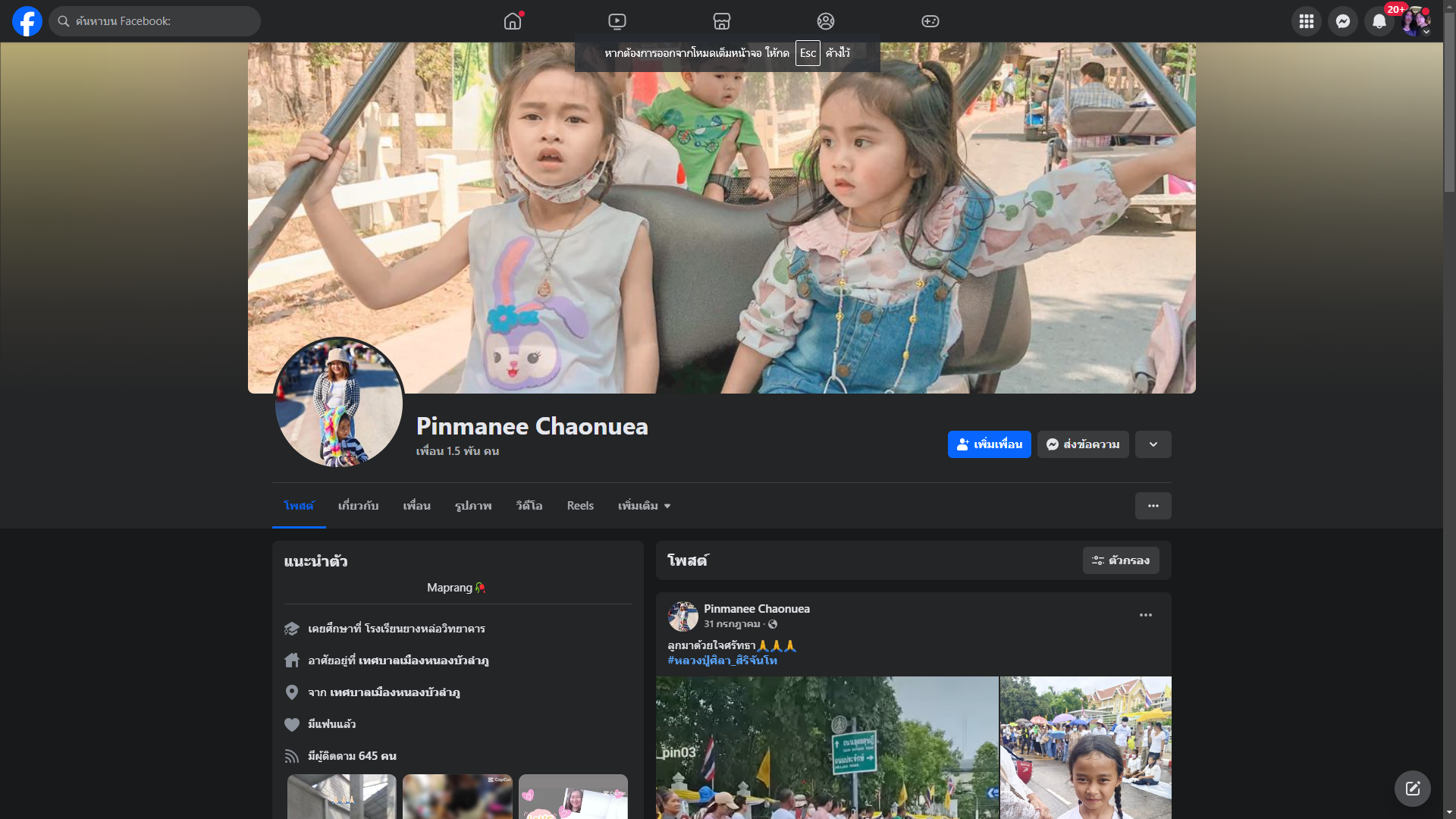Screen dimensions: 1456x819
Task: Open the notifications bell
Action: 1379,21
